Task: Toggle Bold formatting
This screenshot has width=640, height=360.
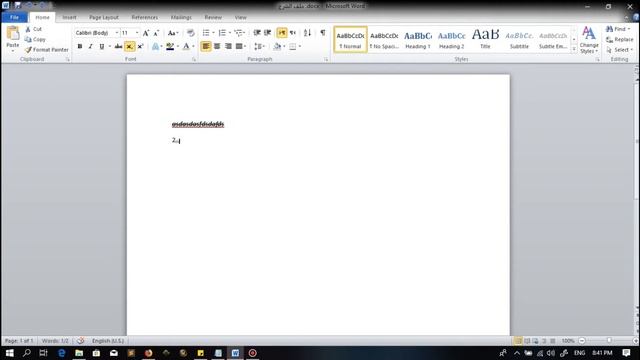Action: (x=80, y=47)
